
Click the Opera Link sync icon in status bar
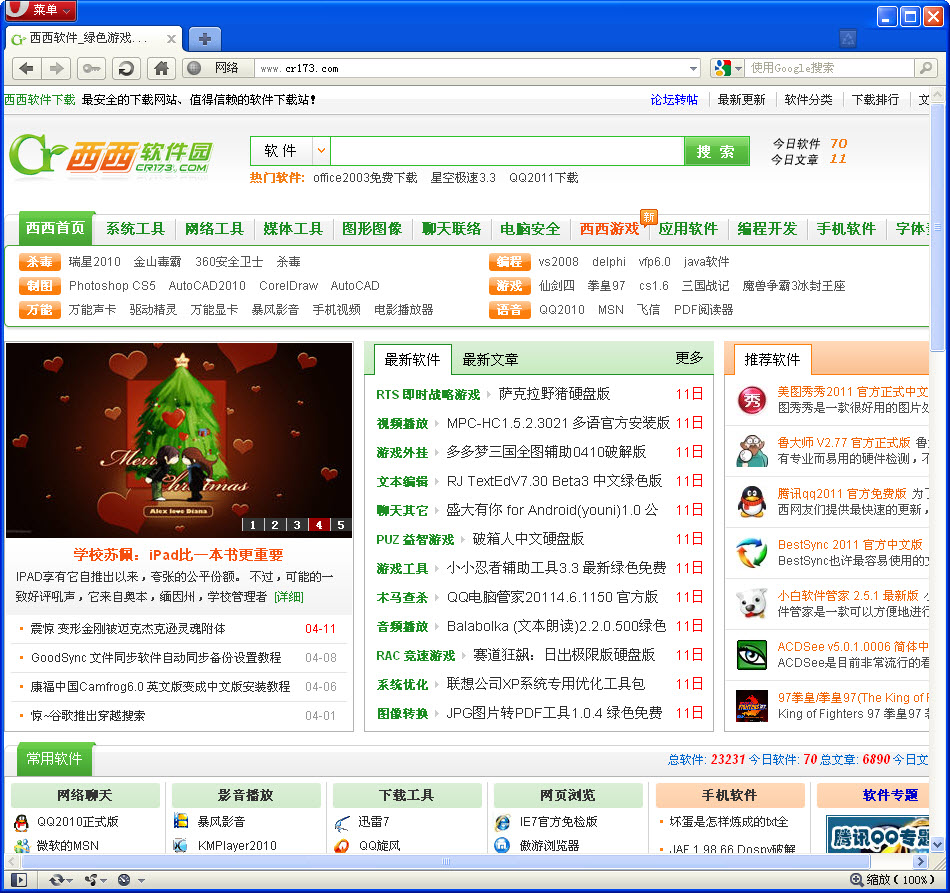[x=57, y=880]
